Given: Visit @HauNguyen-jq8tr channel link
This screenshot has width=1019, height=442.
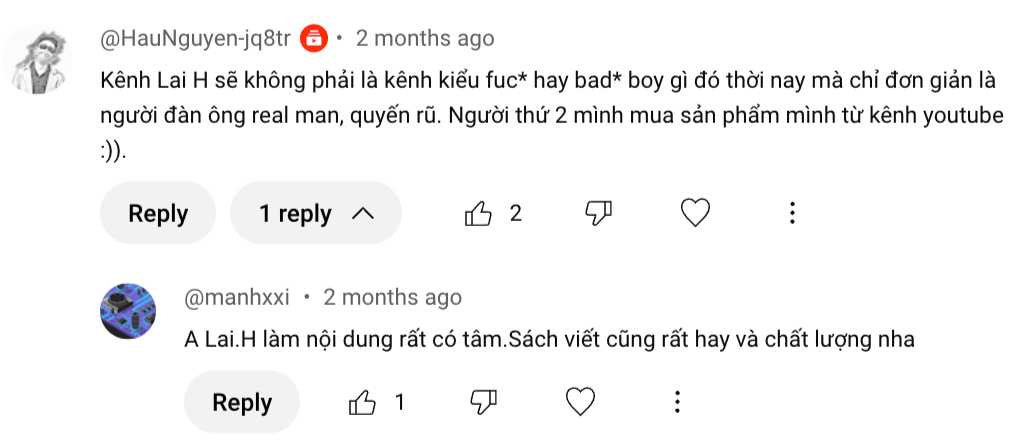Looking at the screenshot, I should pos(196,39).
